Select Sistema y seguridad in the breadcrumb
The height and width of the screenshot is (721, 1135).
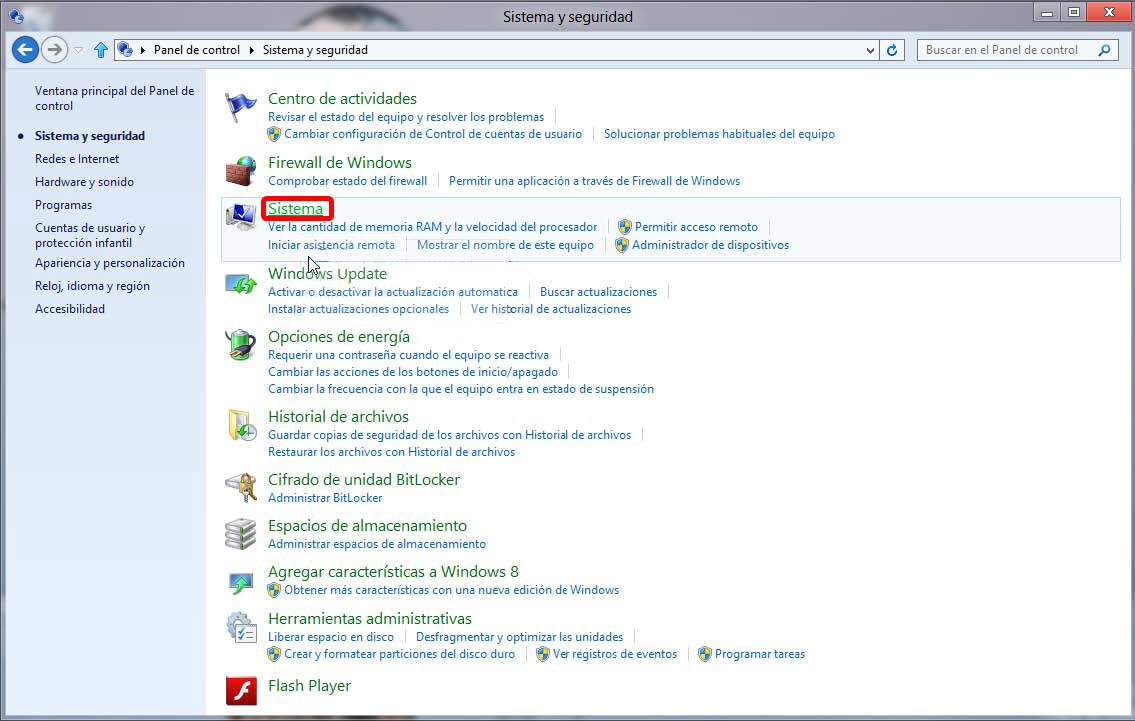[315, 50]
